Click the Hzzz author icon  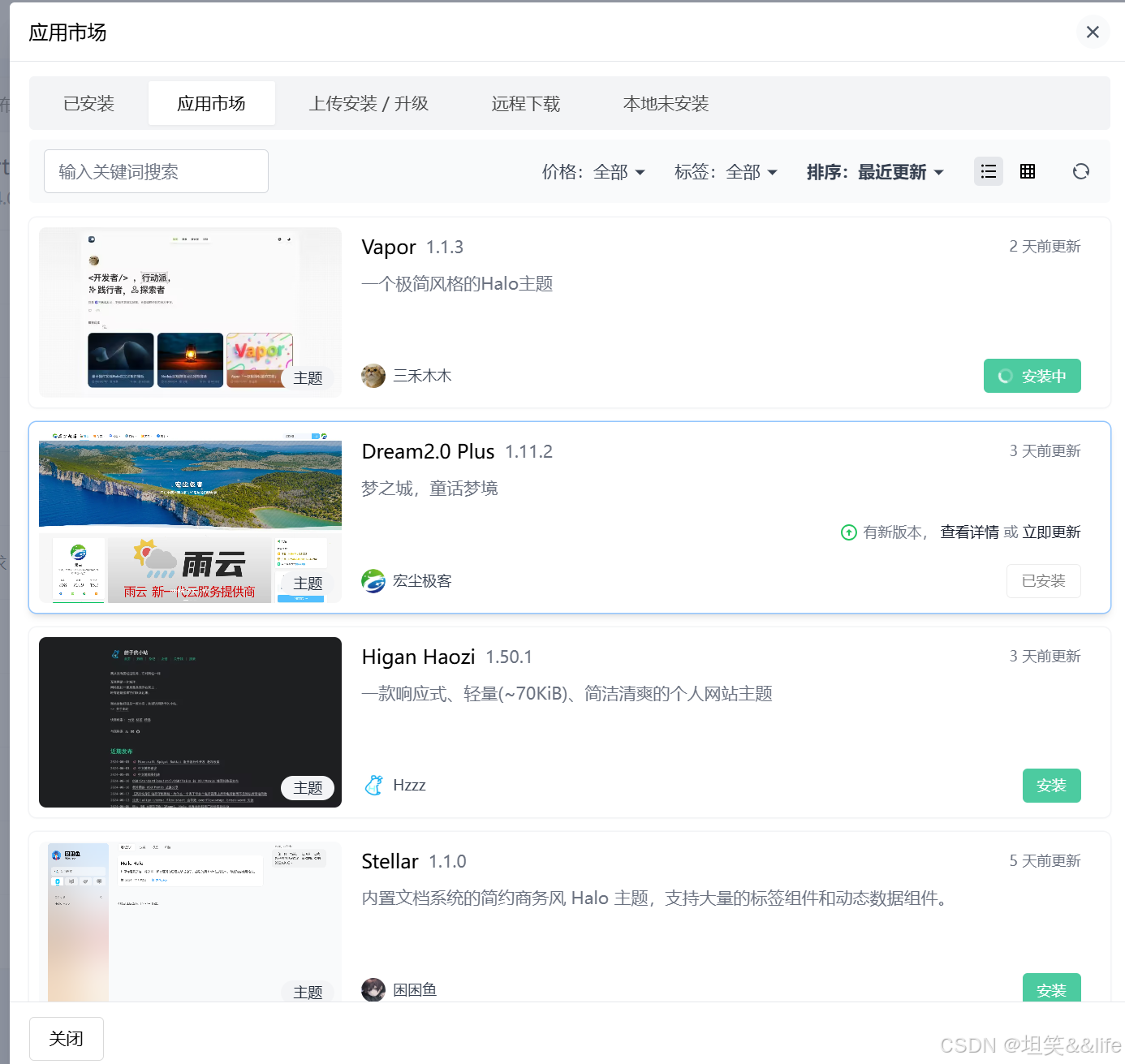pyautogui.click(x=373, y=785)
